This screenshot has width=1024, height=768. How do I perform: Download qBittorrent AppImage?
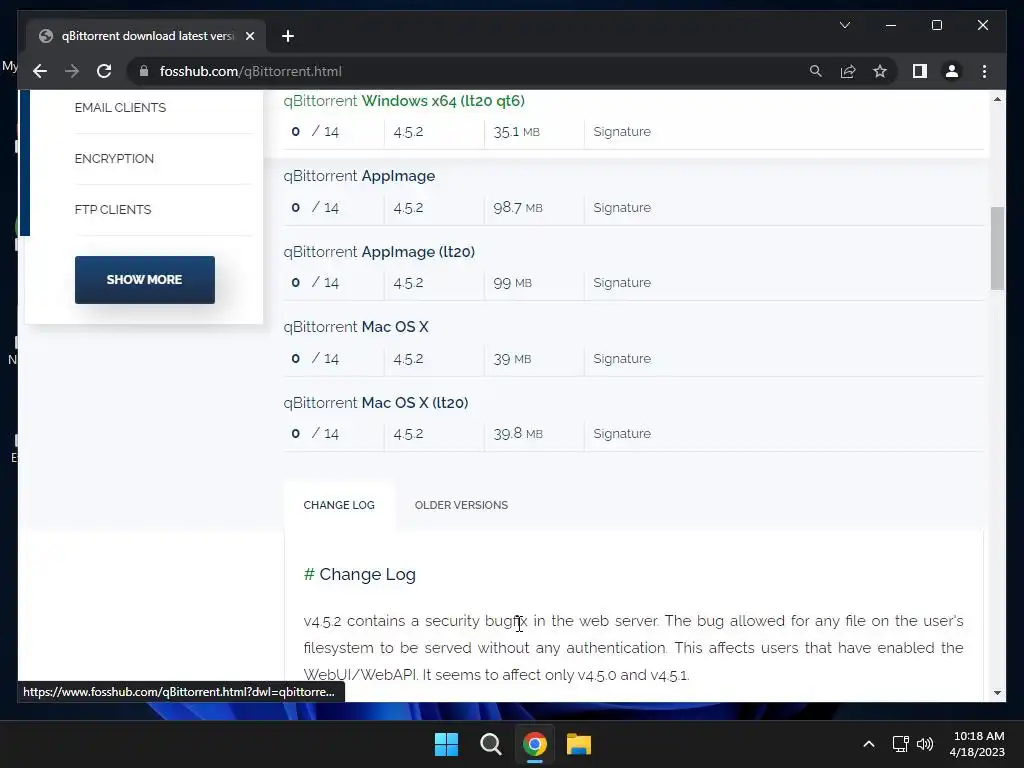[x=359, y=176]
